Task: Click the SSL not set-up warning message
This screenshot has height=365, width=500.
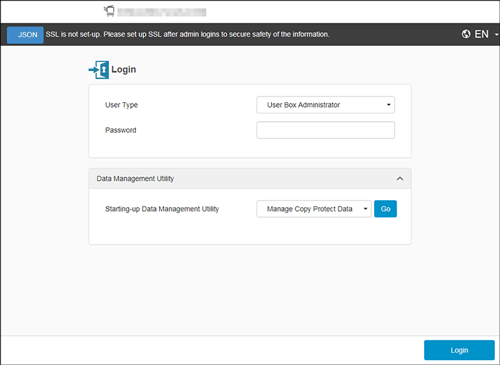Action: 188,34
